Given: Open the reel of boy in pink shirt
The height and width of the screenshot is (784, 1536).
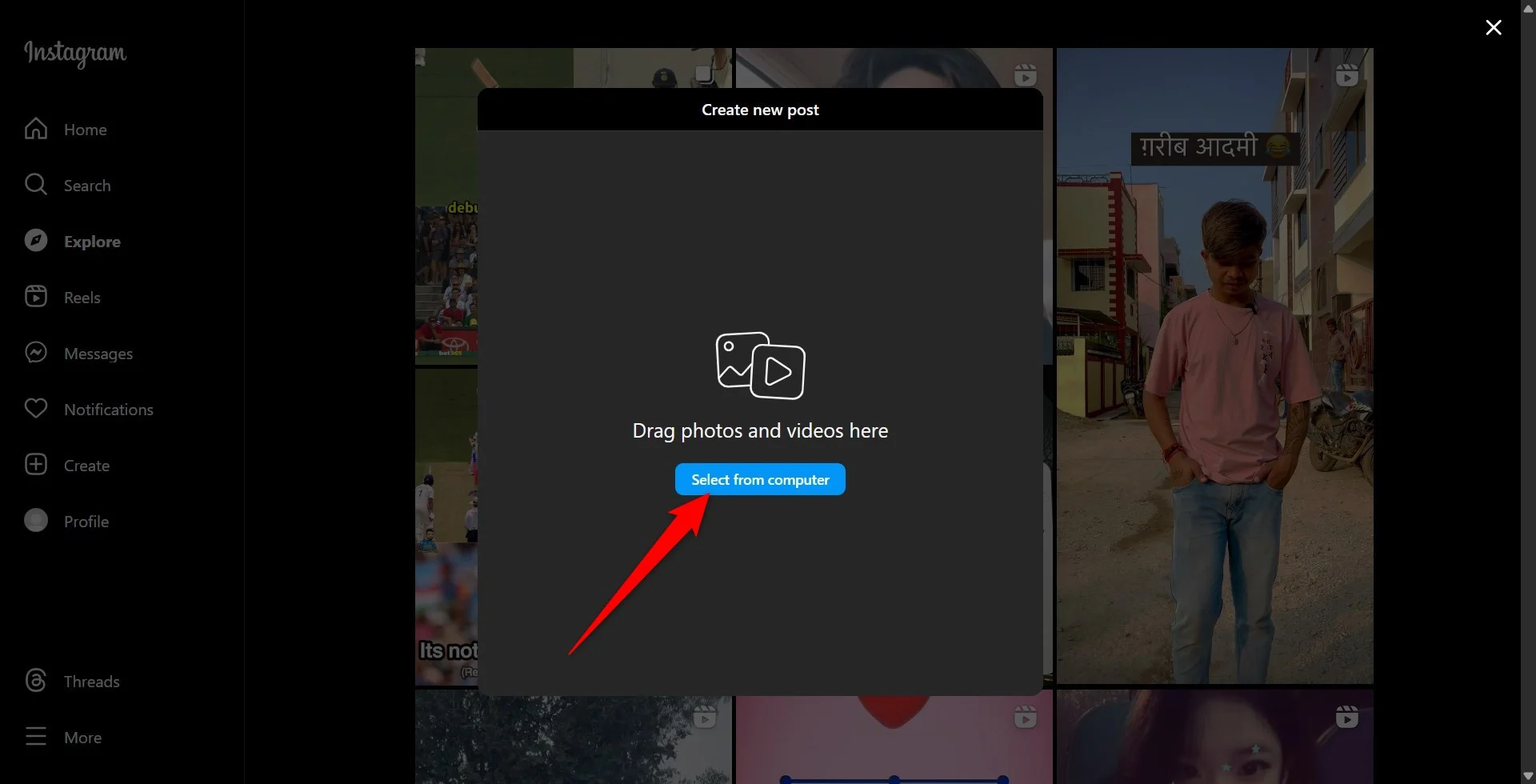Looking at the screenshot, I should pyautogui.click(x=1214, y=366).
